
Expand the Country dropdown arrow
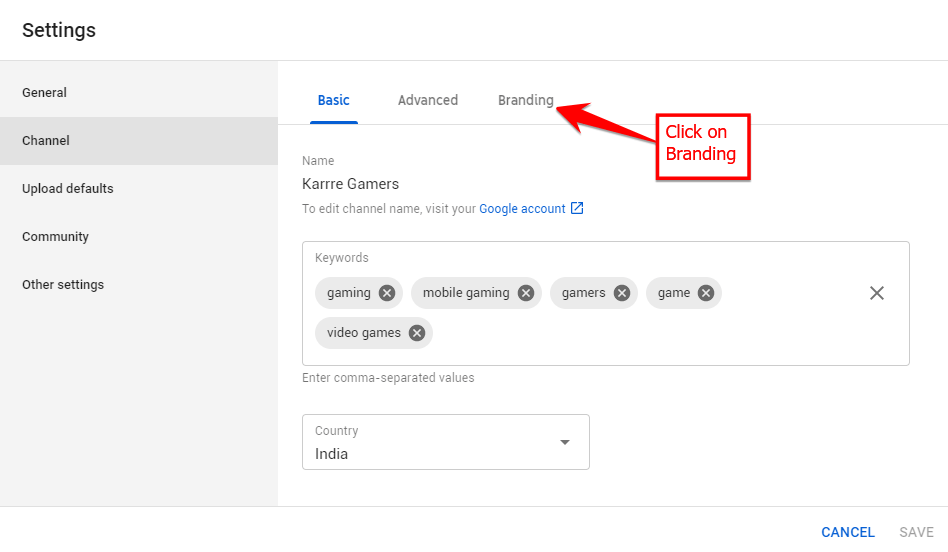point(565,442)
